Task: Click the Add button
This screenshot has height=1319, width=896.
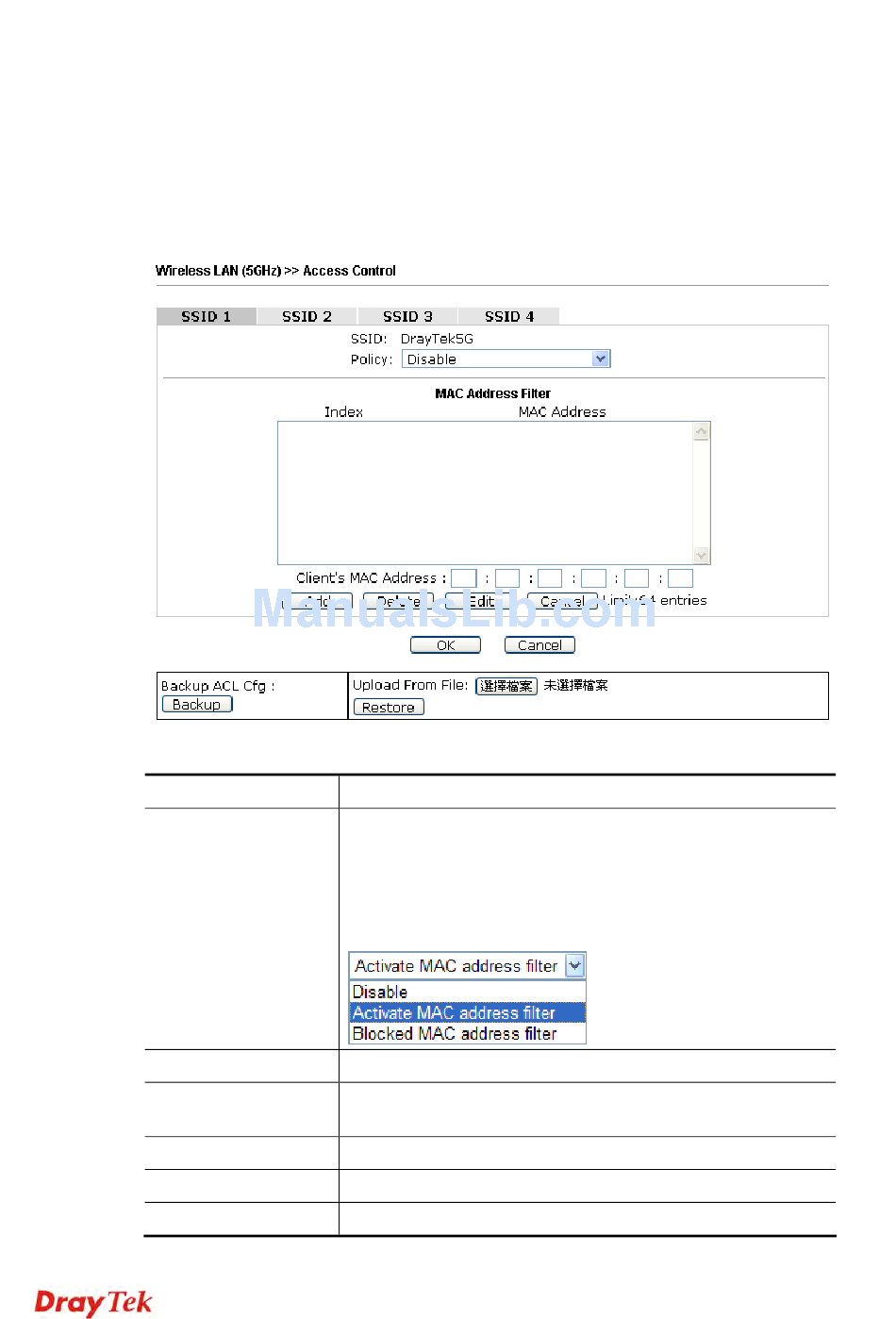Action: tap(318, 601)
